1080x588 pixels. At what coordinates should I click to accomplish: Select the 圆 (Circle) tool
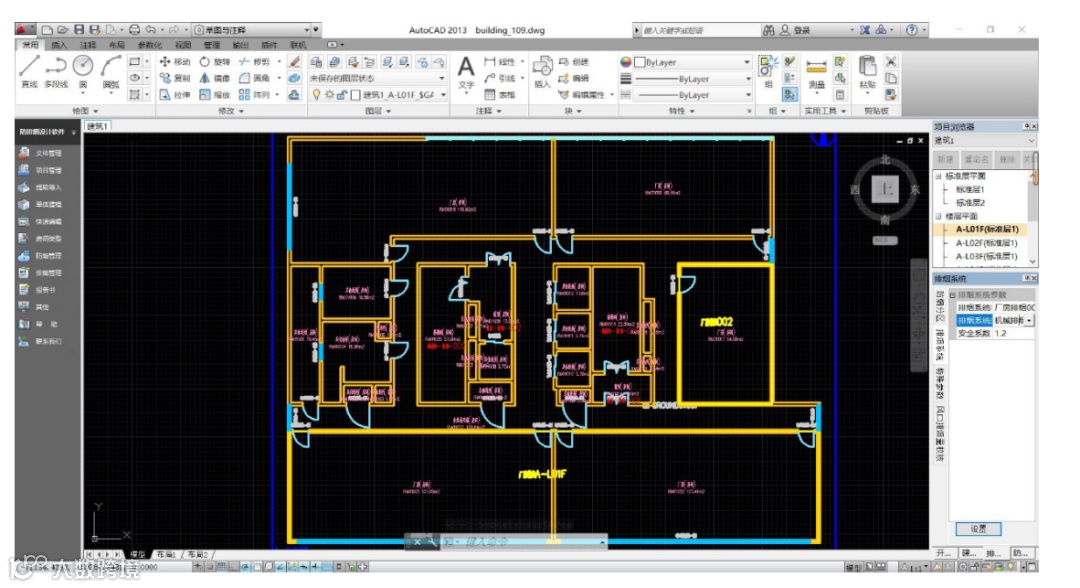pyautogui.click(x=83, y=72)
